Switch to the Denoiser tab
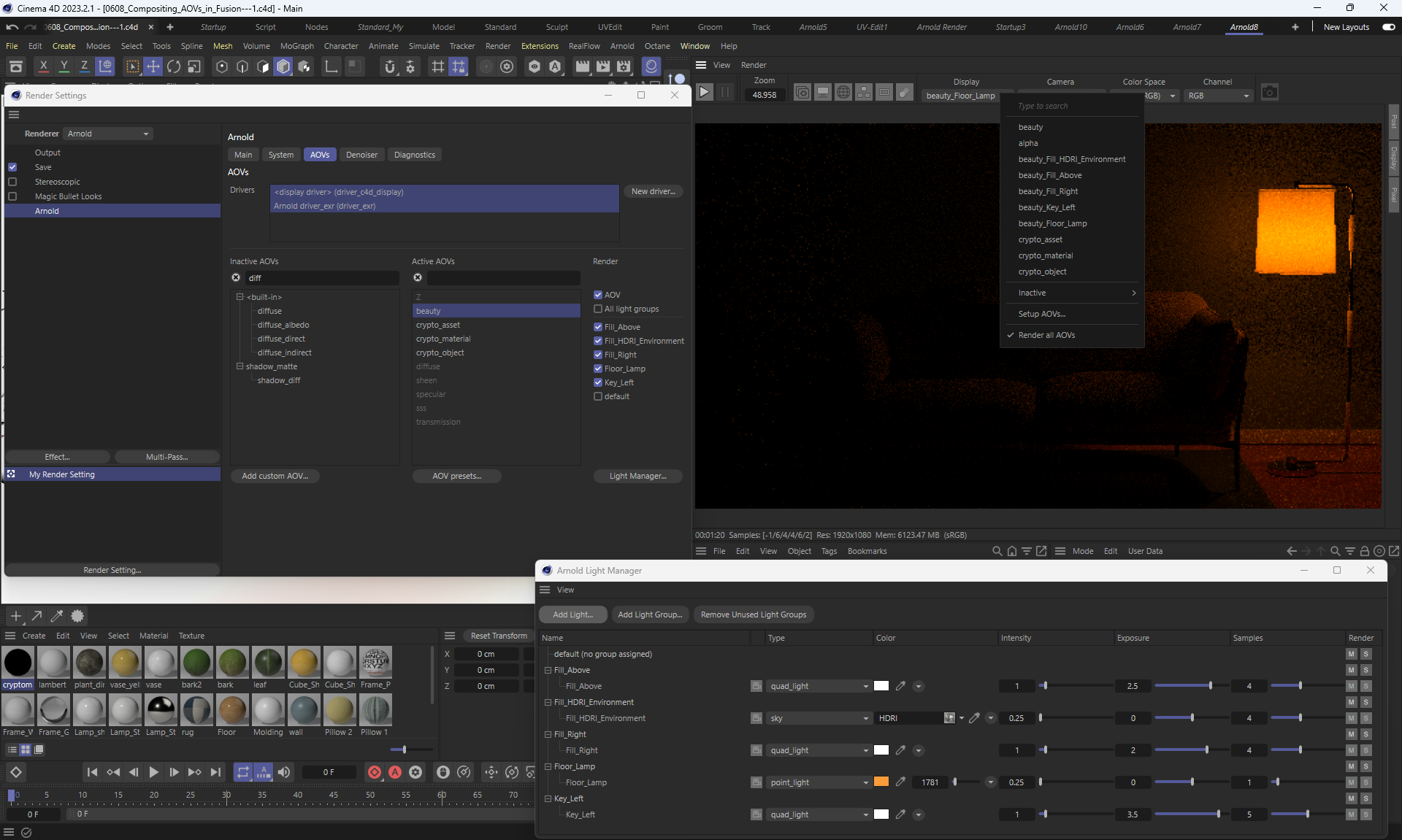The width and height of the screenshot is (1402, 840). 361,155
